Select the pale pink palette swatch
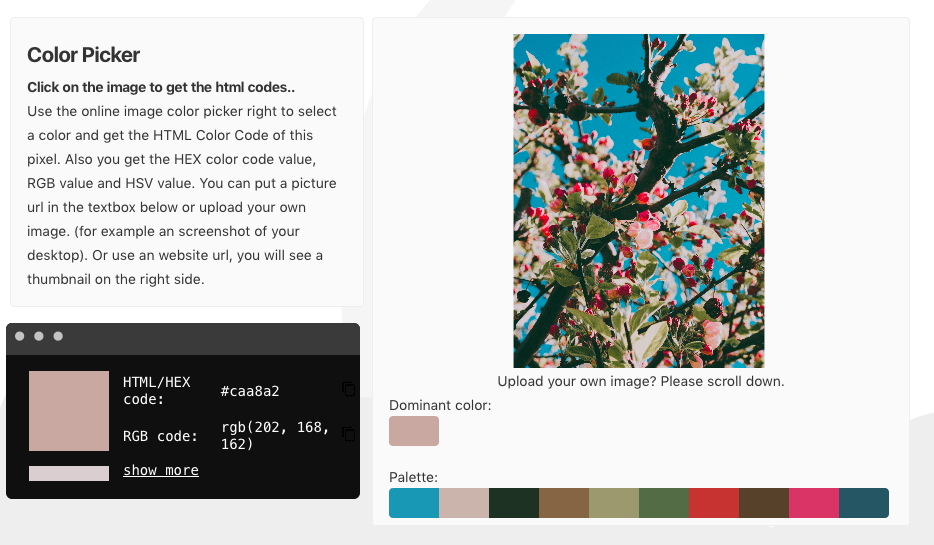The image size is (934, 545). click(464, 503)
